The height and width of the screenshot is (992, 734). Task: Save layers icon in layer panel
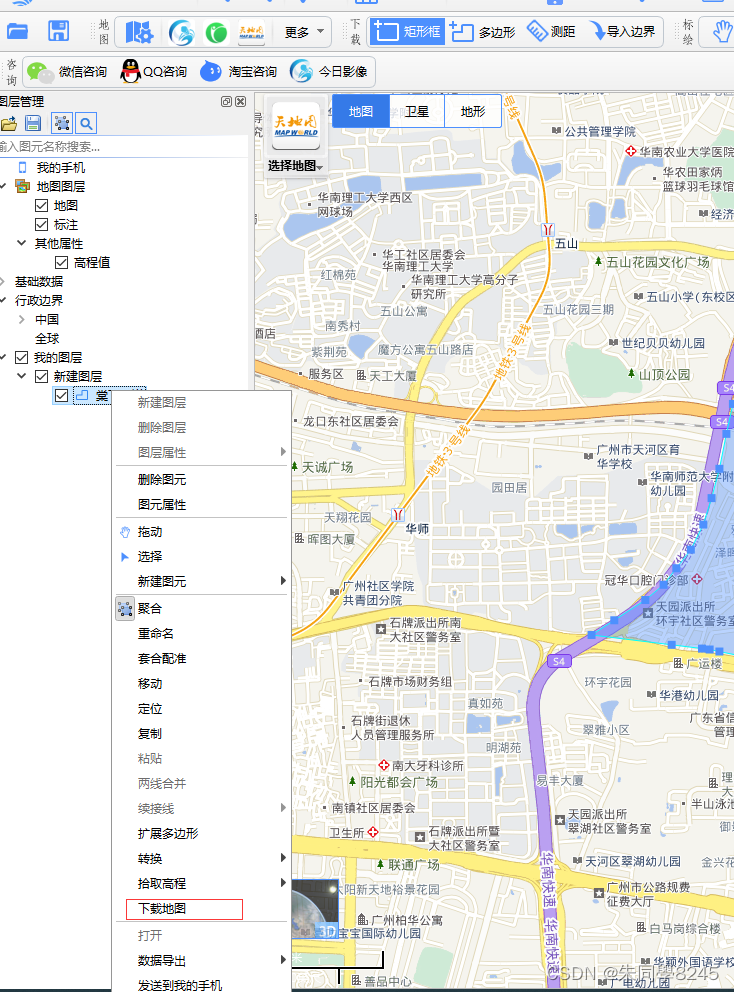33,123
